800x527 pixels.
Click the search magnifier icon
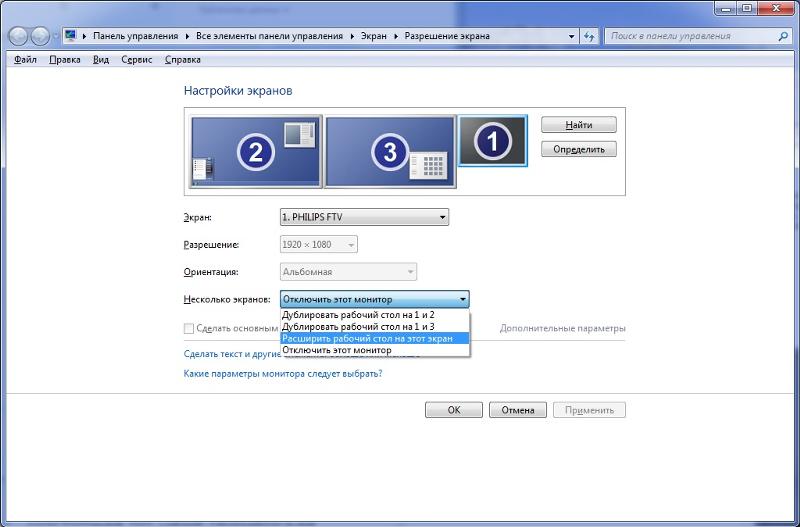coord(783,36)
